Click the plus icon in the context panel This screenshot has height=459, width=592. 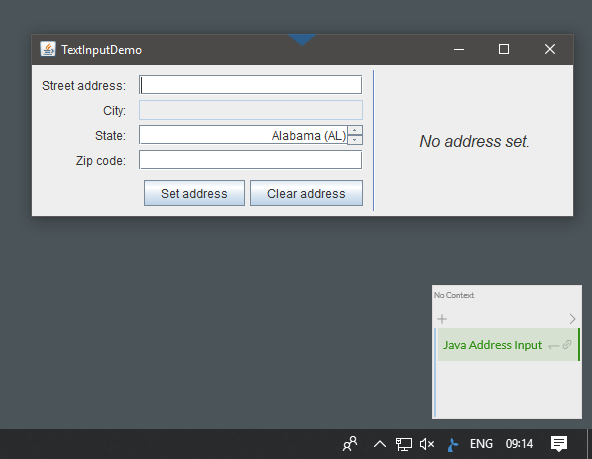pyautogui.click(x=442, y=319)
